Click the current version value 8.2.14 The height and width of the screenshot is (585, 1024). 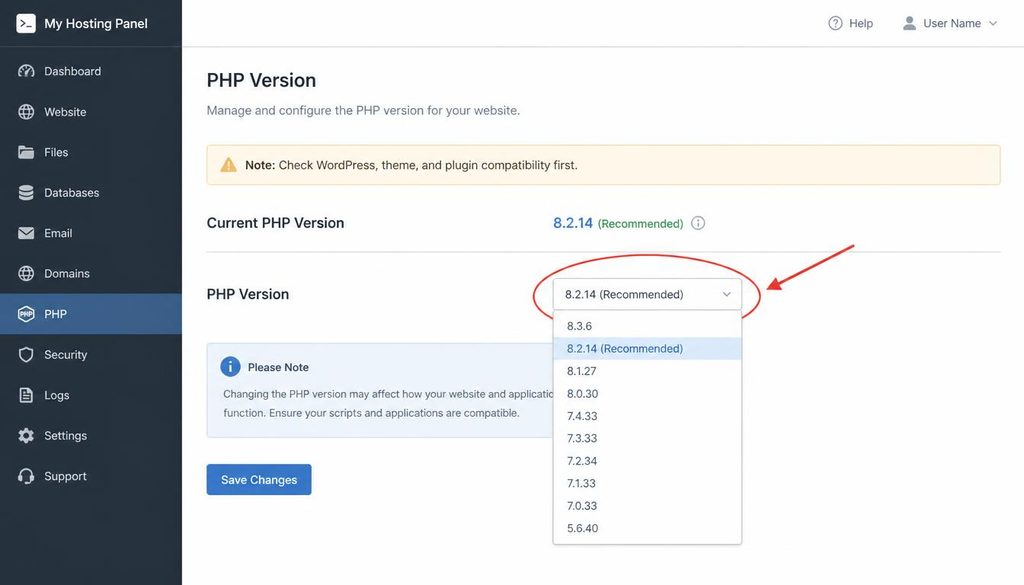click(x=573, y=223)
